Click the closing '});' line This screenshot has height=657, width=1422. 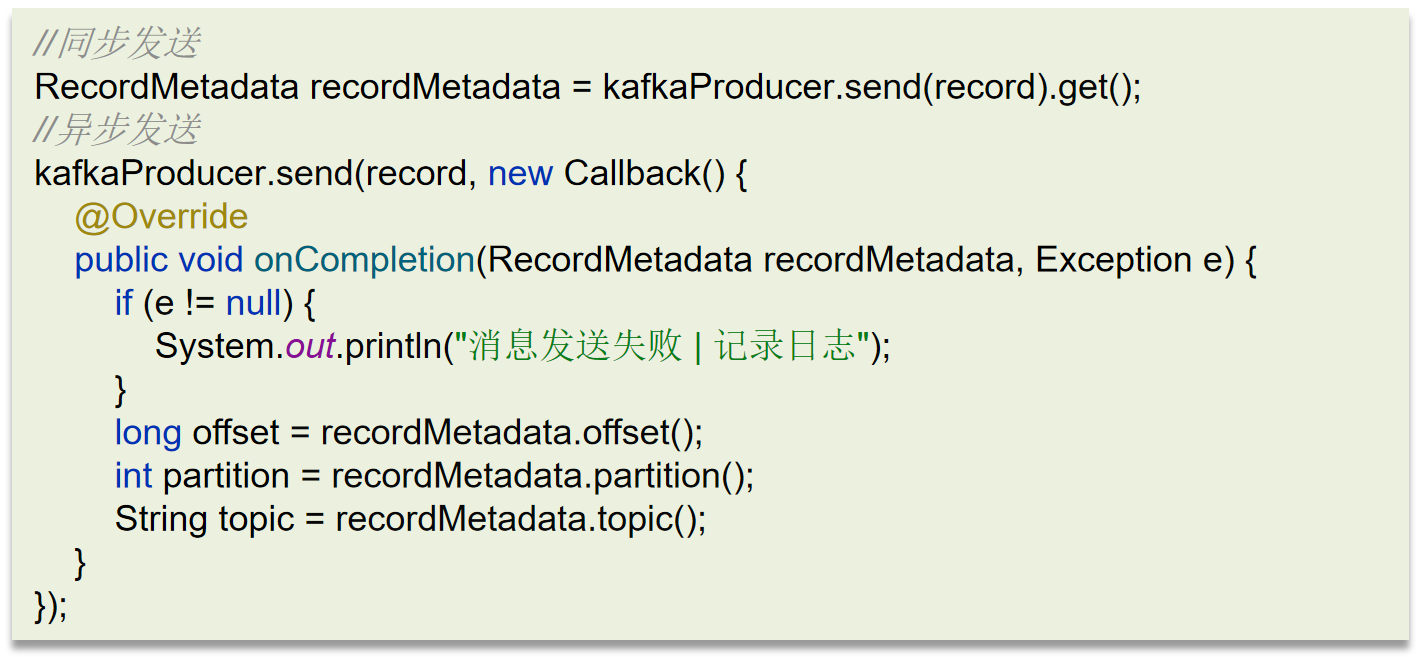click(x=51, y=606)
